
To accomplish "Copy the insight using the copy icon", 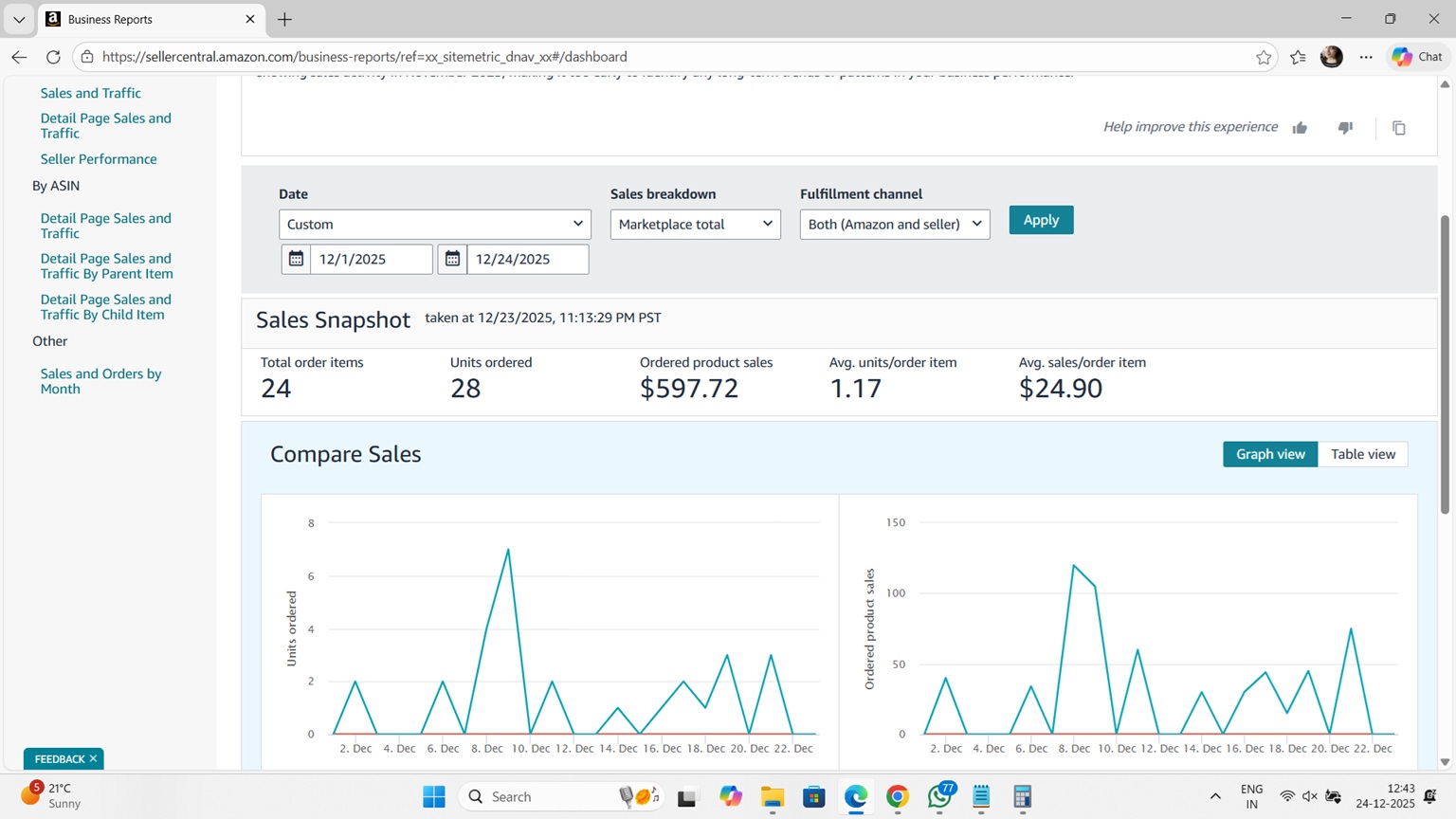I will 1398,128.
